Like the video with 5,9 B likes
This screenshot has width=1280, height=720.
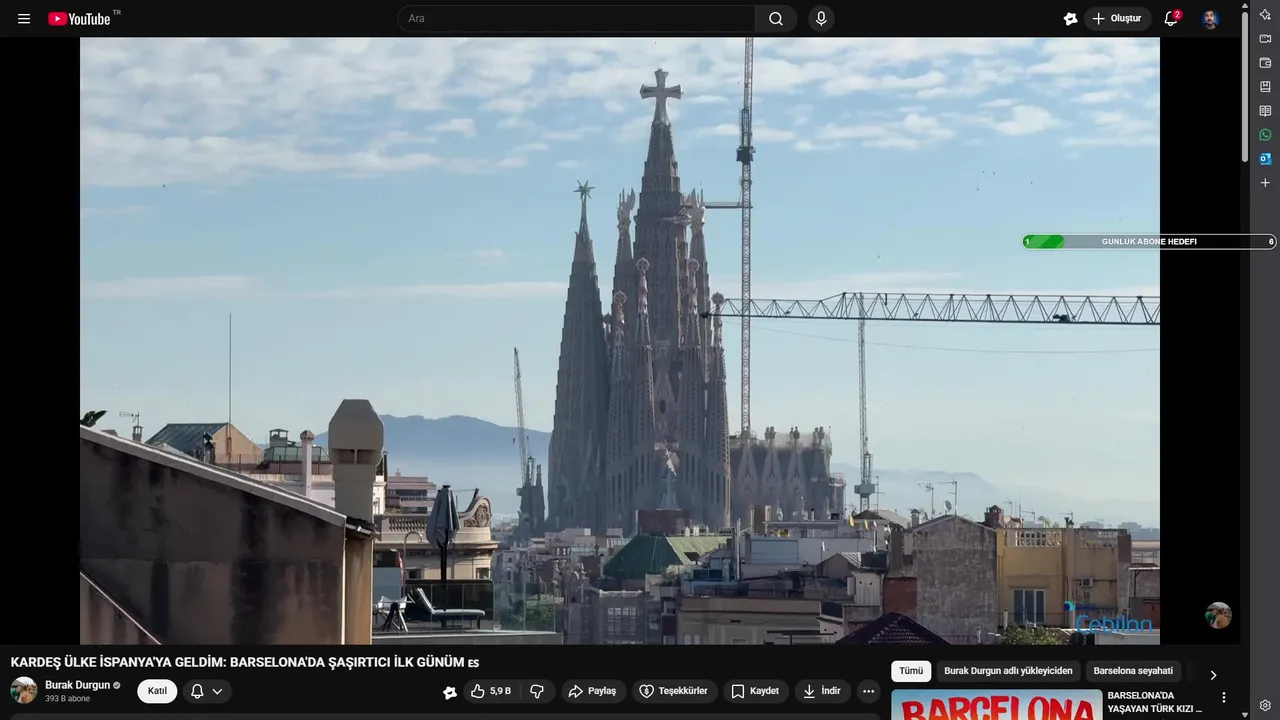point(491,691)
